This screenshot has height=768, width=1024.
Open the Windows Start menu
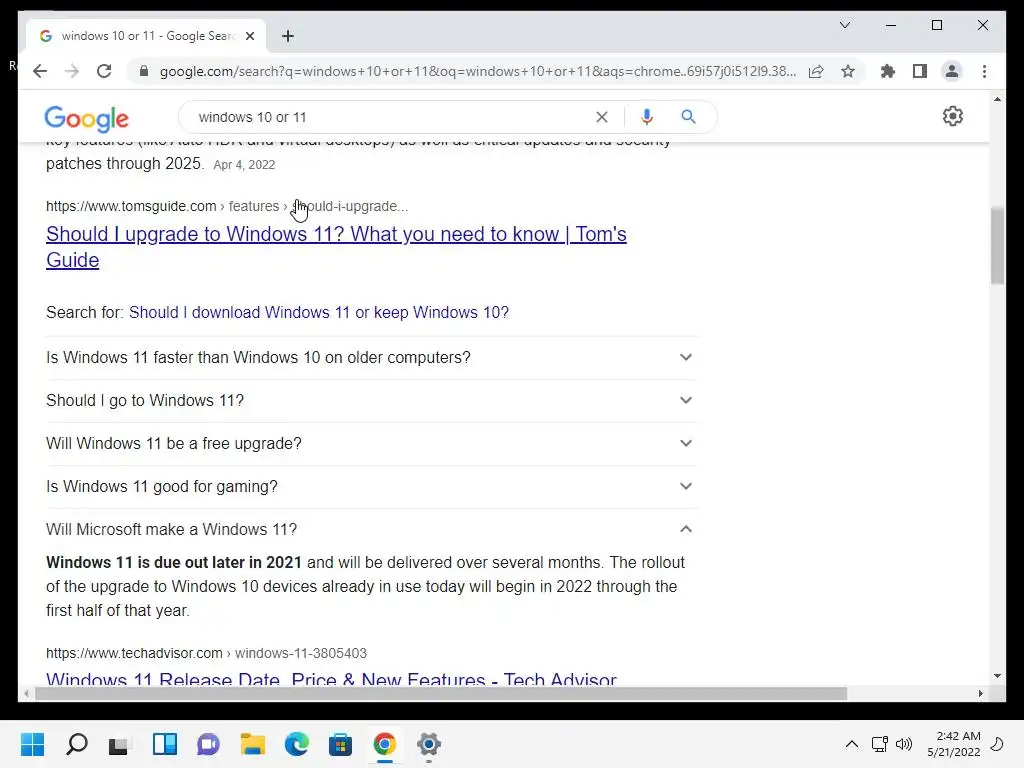[33, 744]
